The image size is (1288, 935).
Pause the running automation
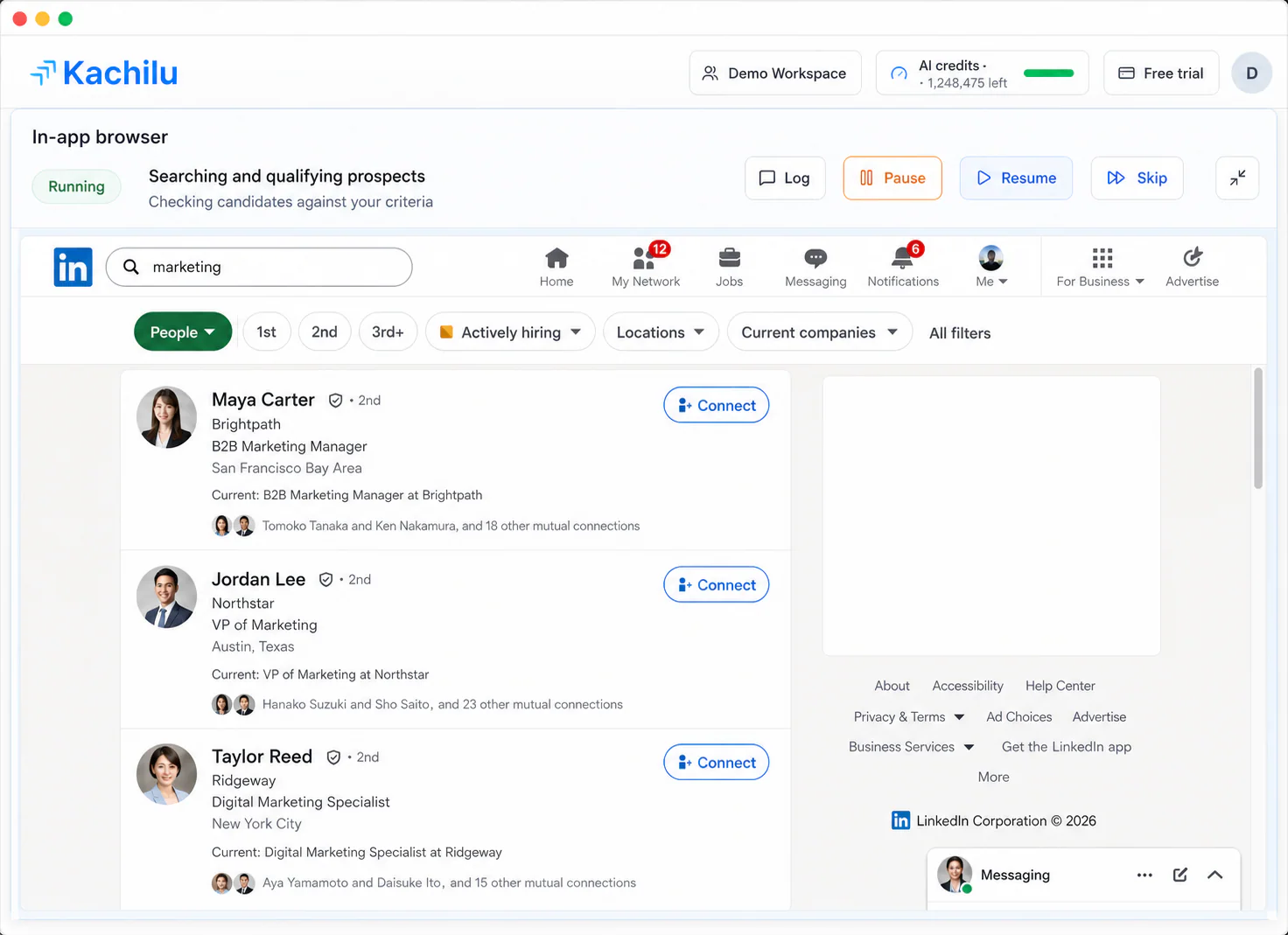click(892, 178)
